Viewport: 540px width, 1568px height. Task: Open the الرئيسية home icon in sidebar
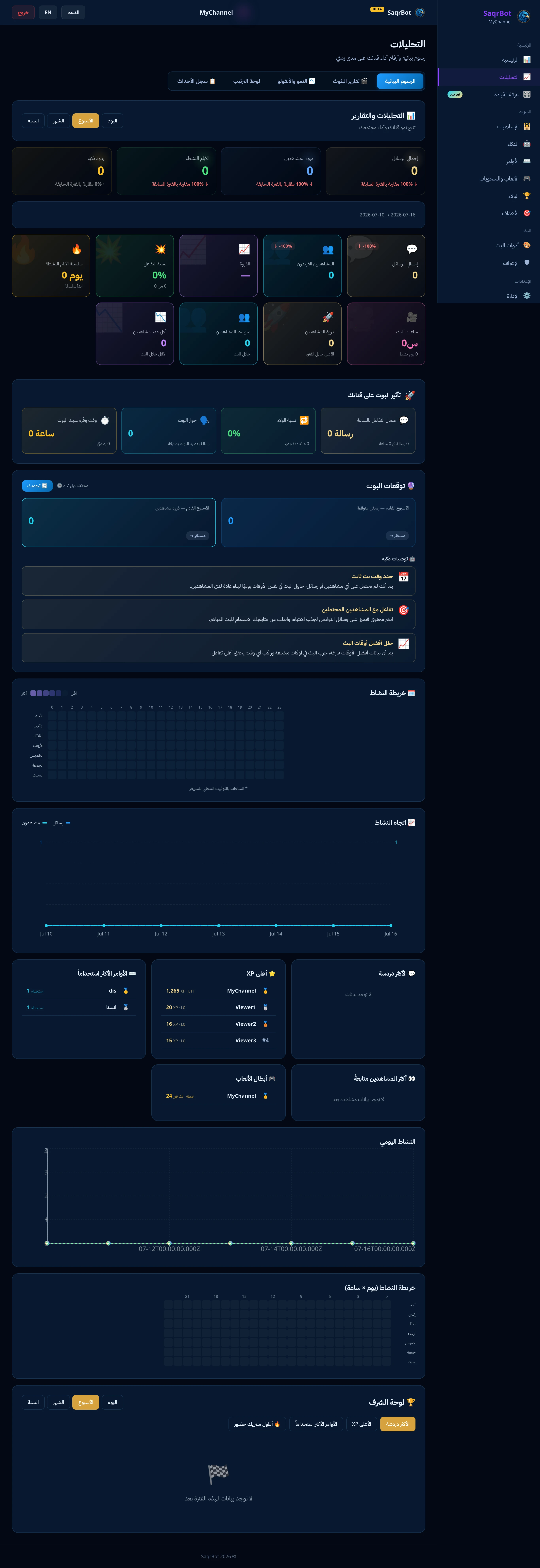(x=527, y=60)
